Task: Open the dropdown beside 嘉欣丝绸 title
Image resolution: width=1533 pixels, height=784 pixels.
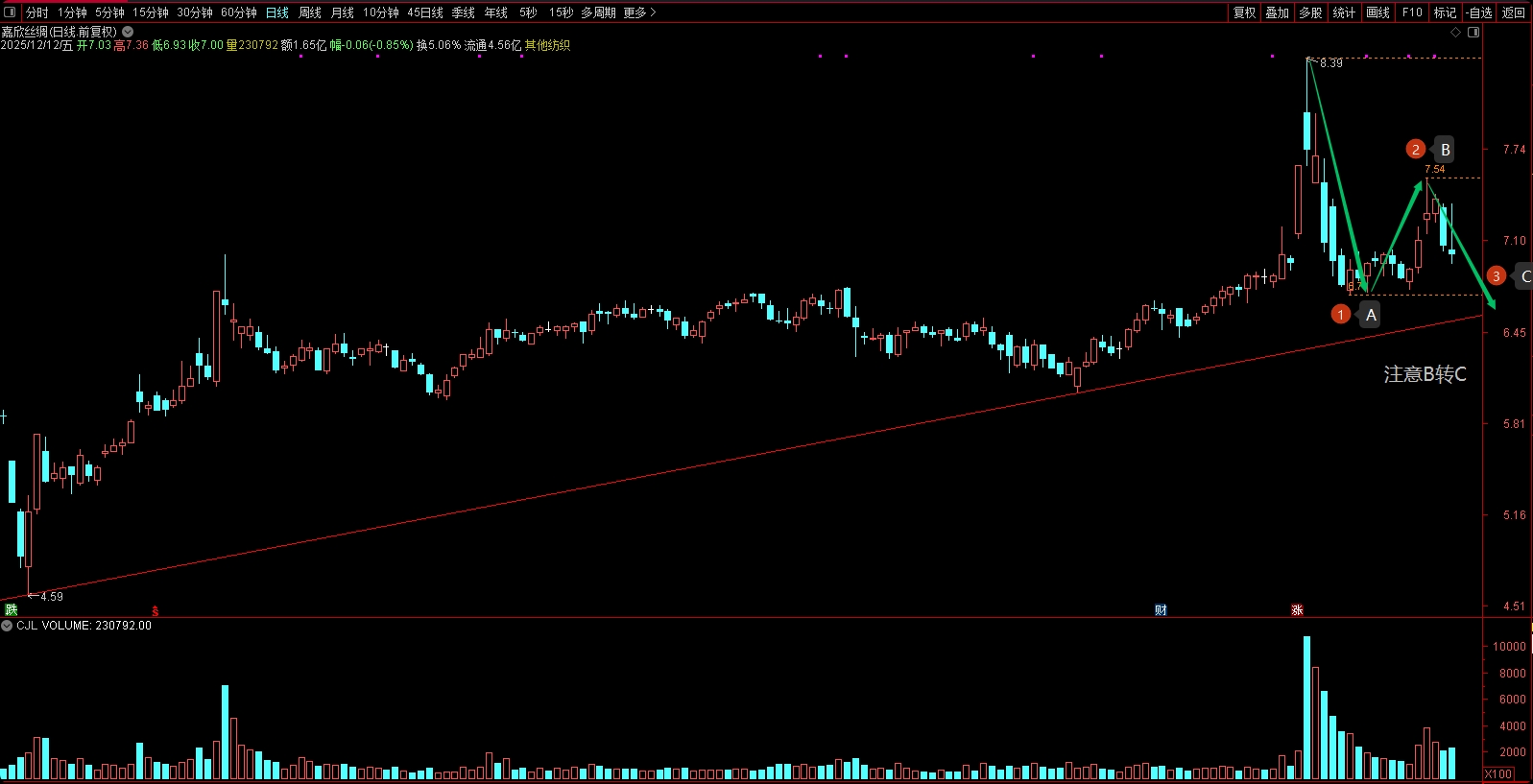Action: (x=128, y=32)
